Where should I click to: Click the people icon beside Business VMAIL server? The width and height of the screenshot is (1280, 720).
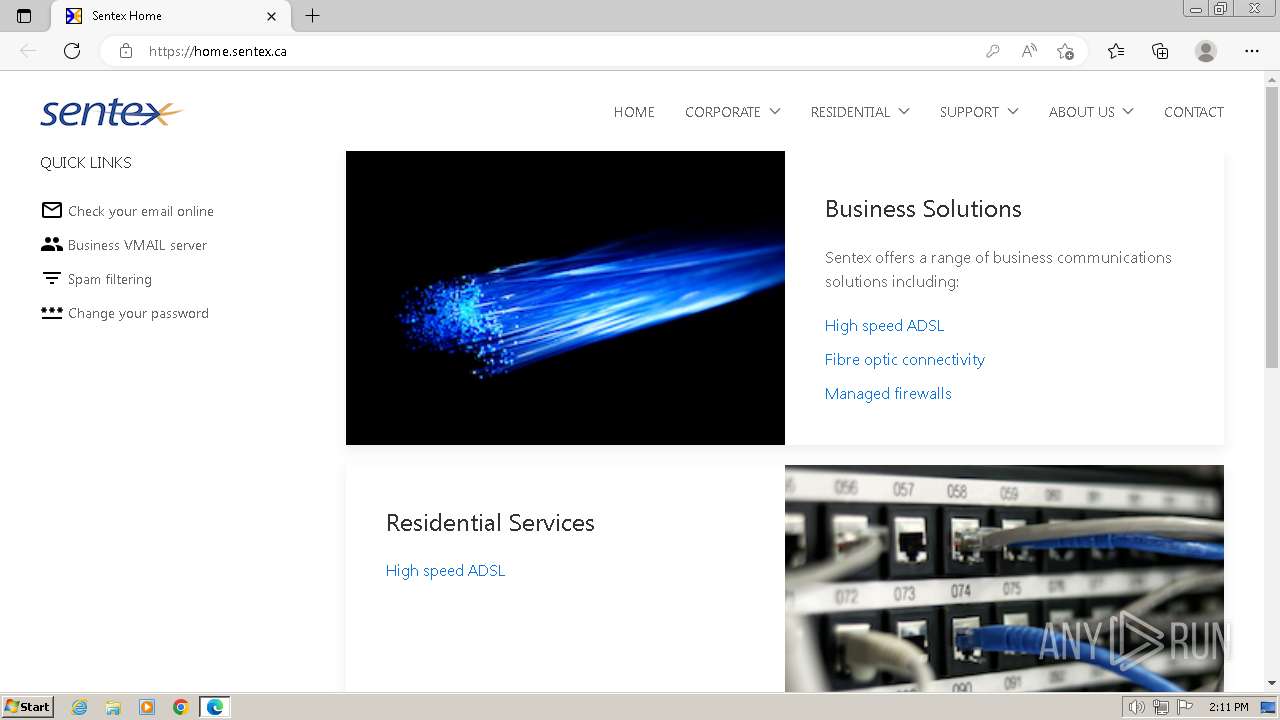point(51,244)
